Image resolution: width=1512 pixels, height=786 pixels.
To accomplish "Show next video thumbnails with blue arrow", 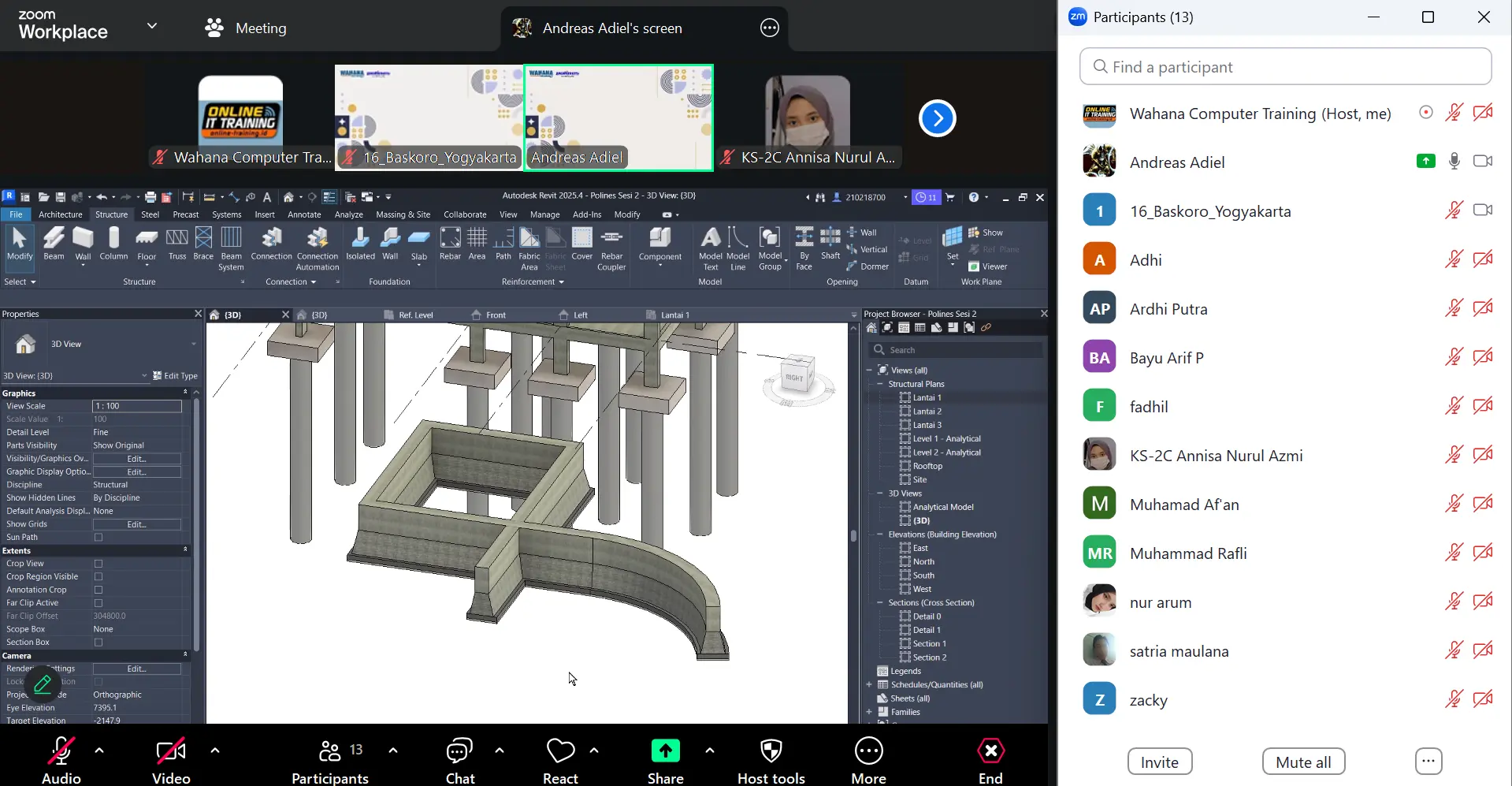I will pos(937,118).
